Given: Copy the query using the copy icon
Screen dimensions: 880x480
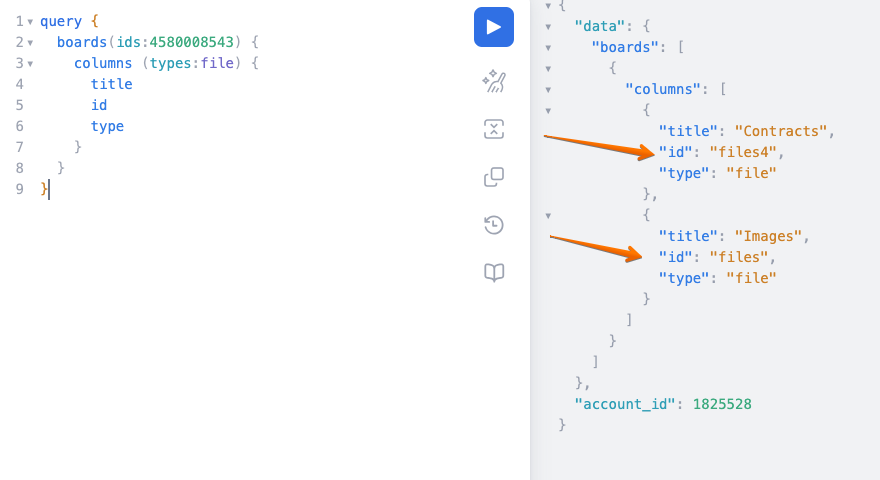Looking at the screenshot, I should (x=494, y=177).
